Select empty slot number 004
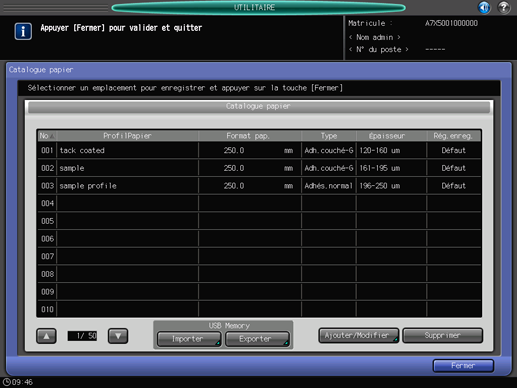 pyautogui.click(x=259, y=203)
